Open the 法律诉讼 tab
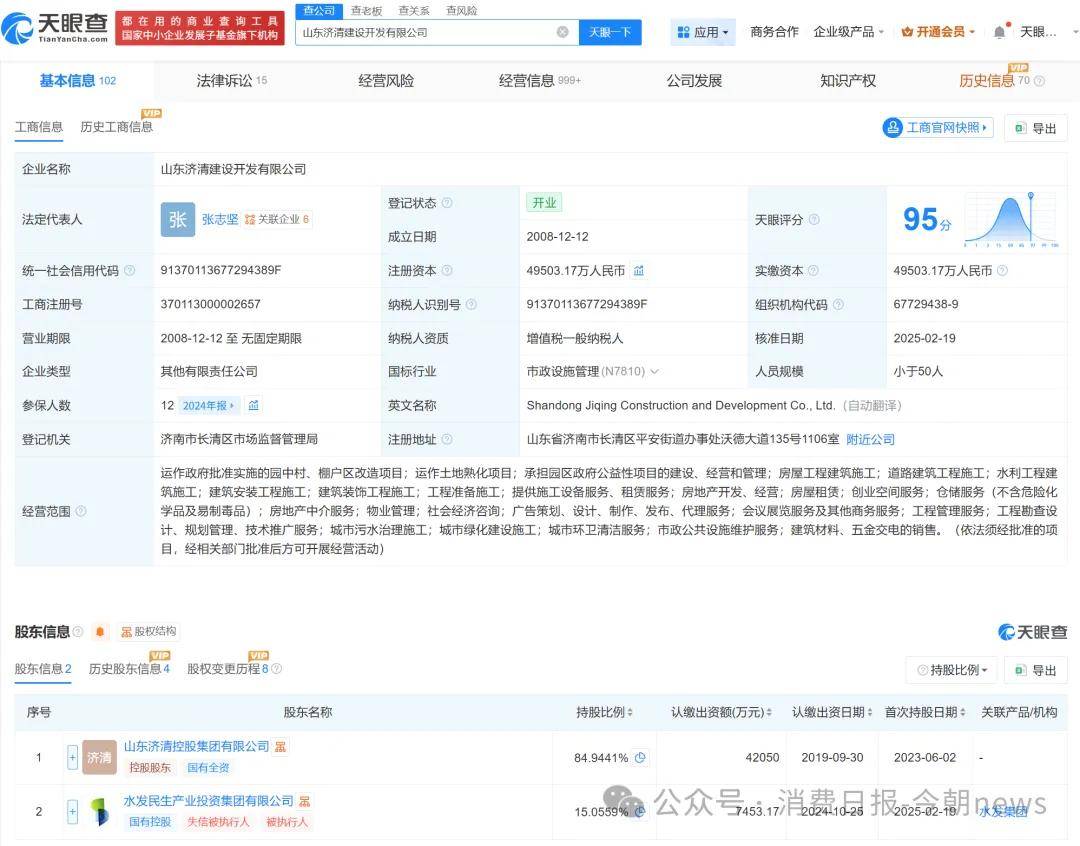 (231, 81)
